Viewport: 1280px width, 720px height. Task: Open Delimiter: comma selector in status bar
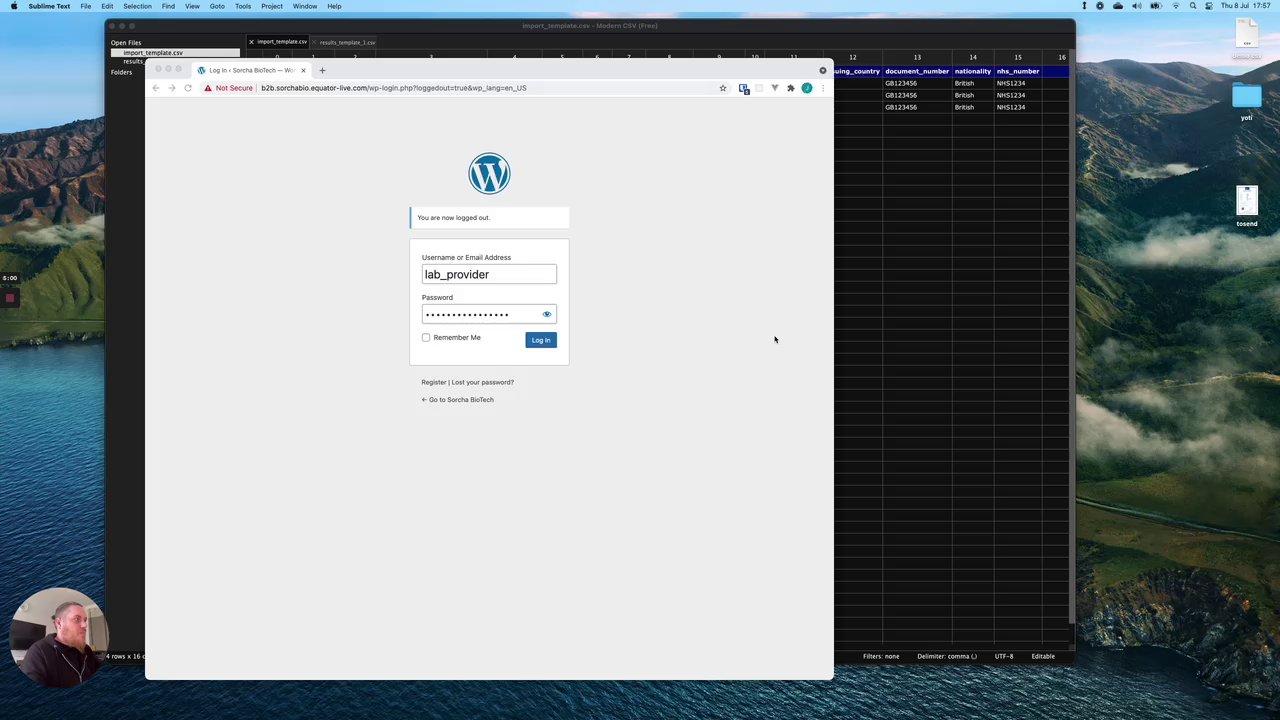click(946, 656)
